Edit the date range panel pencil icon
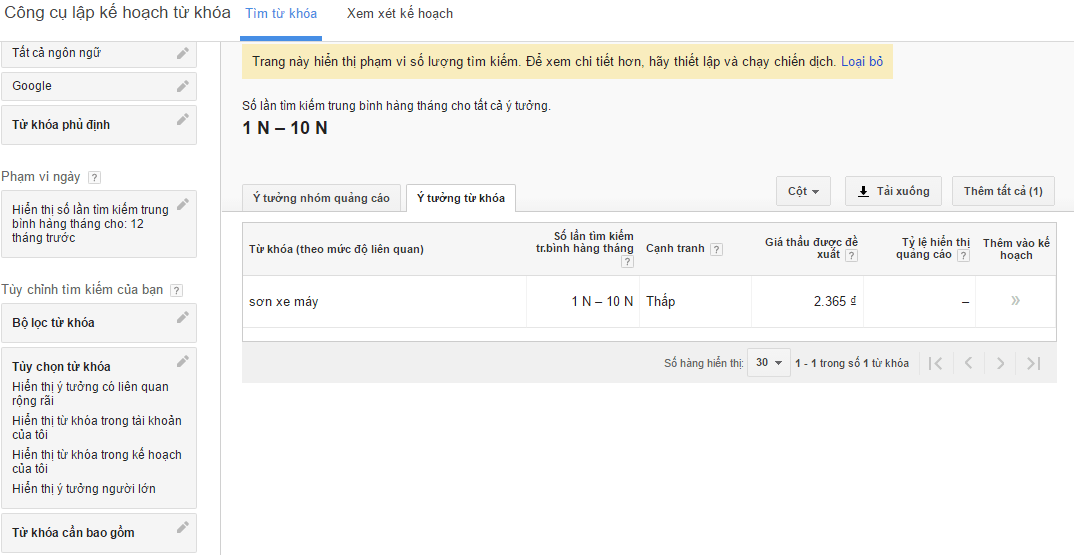This screenshot has width=1074, height=555. [182, 204]
